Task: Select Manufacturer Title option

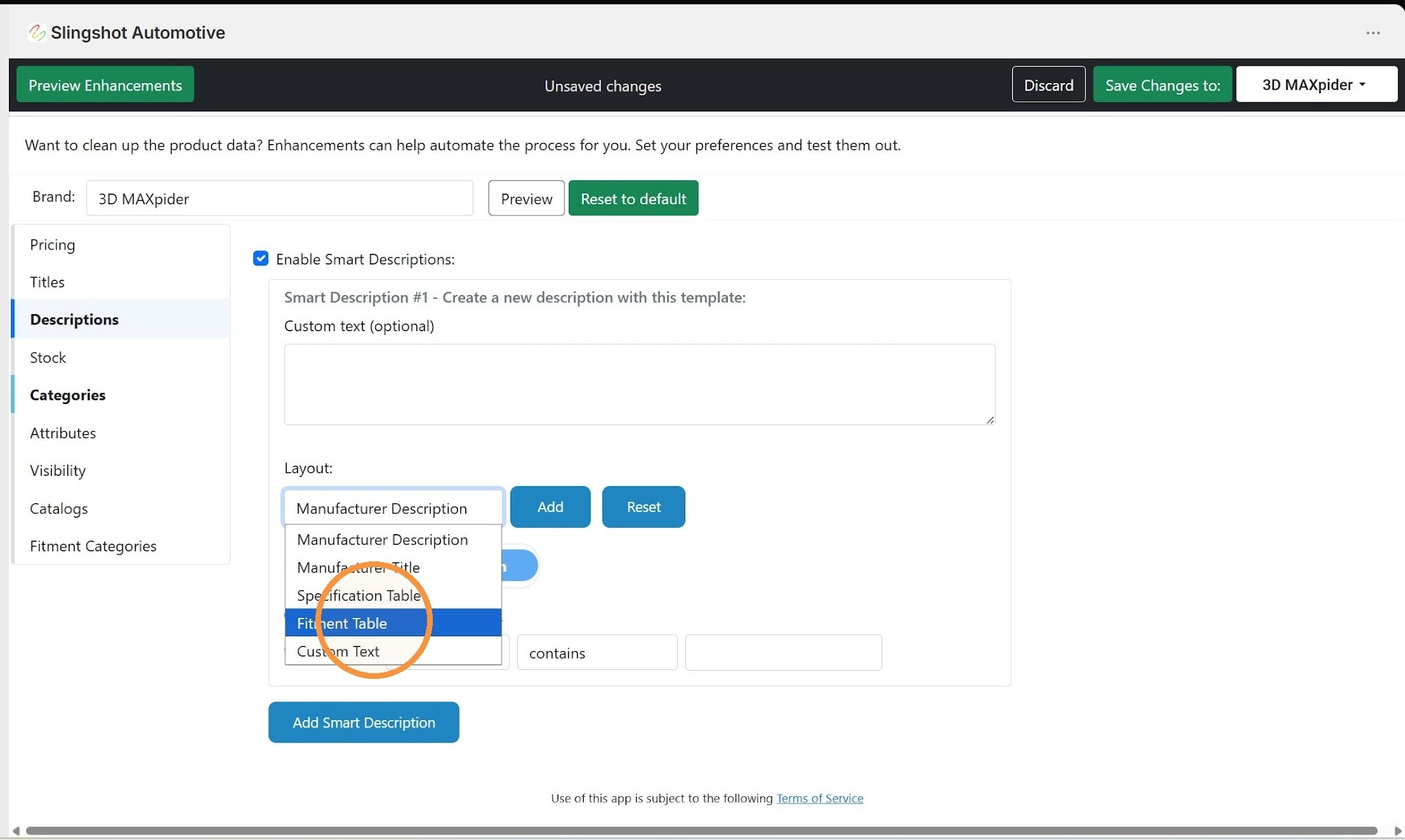Action: (x=393, y=567)
